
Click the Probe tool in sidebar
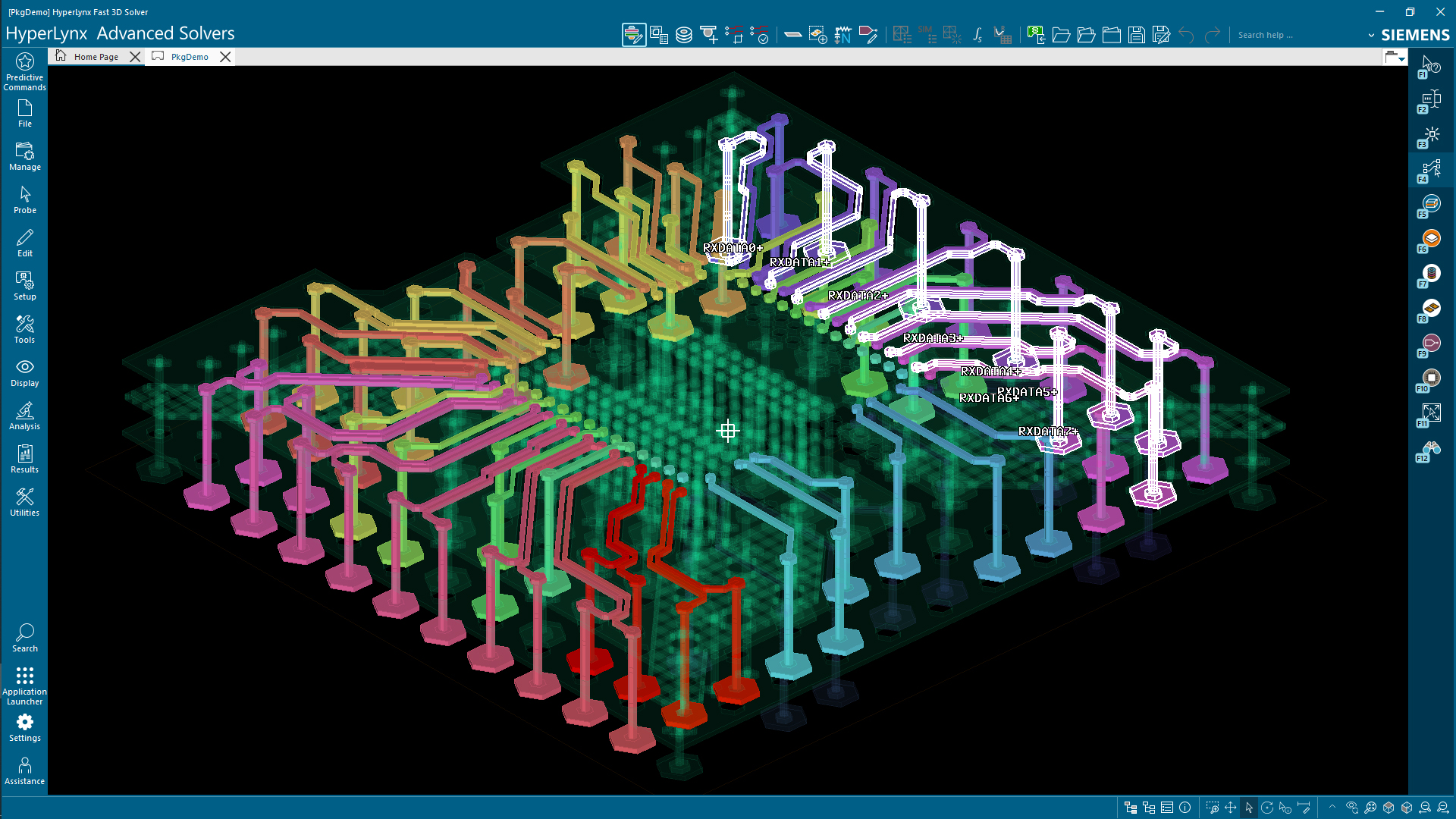point(25,199)
